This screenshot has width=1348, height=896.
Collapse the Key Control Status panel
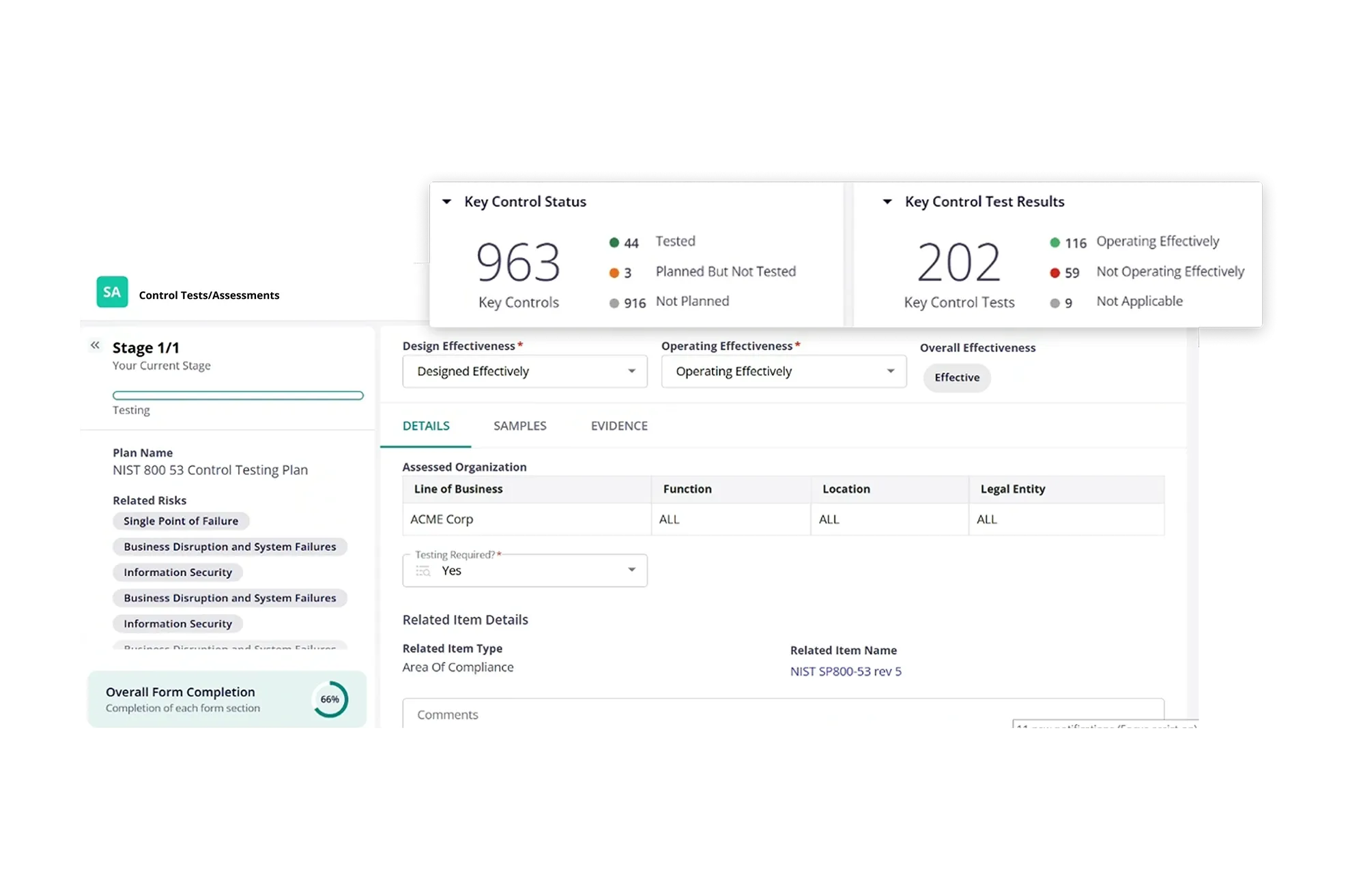447,202
